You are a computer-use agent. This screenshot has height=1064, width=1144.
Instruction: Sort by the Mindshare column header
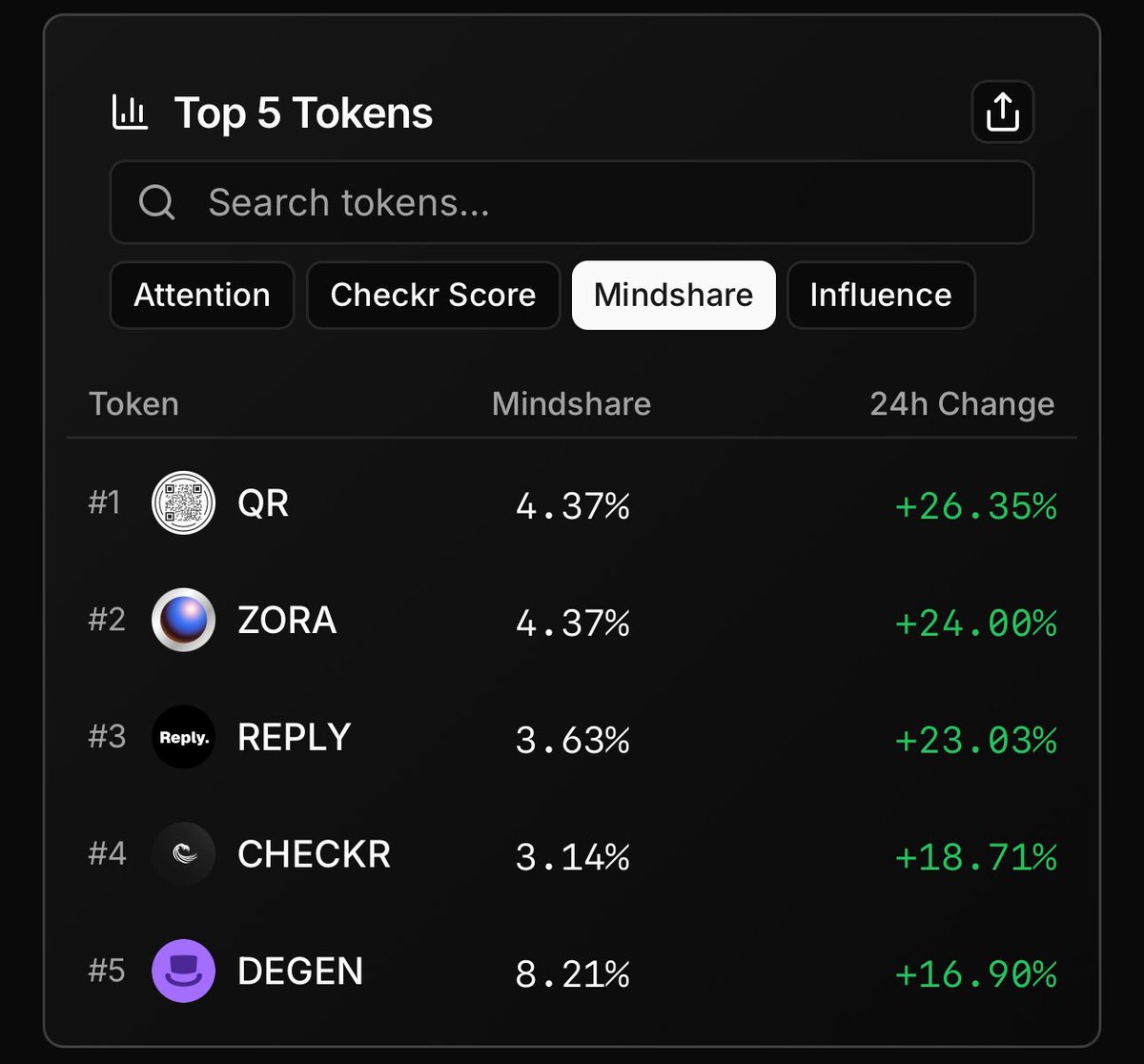pos(571,404)
